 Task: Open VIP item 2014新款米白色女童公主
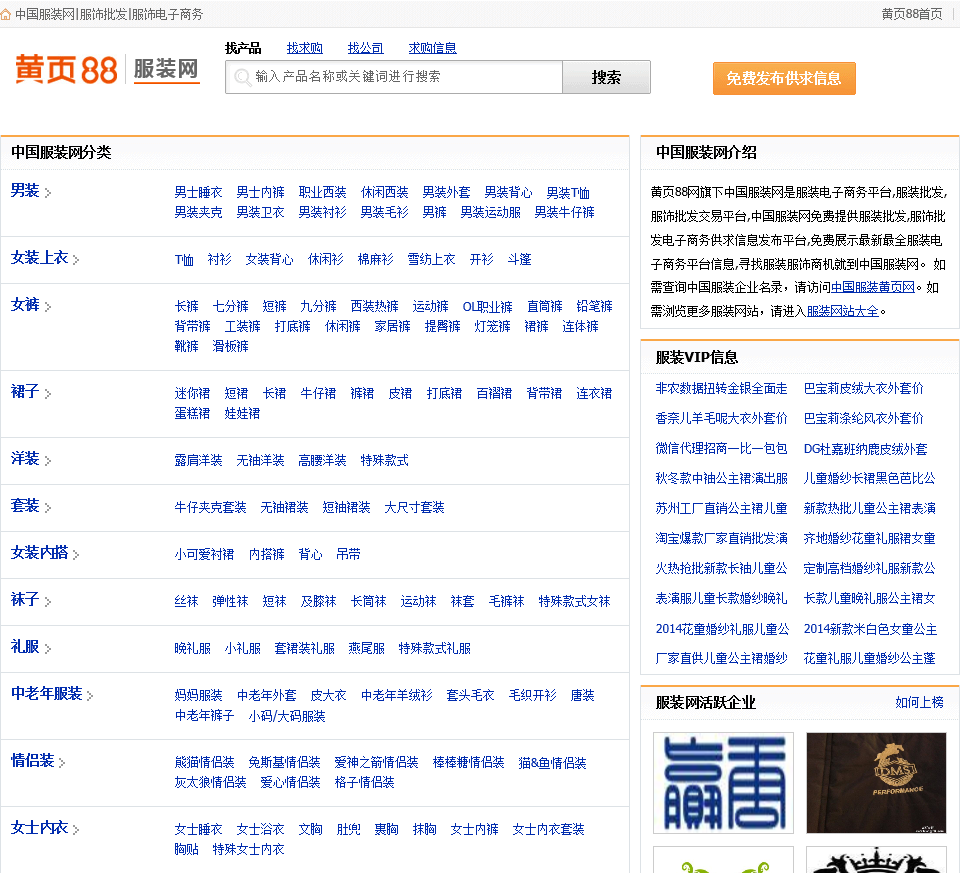[x=870, y=629]
